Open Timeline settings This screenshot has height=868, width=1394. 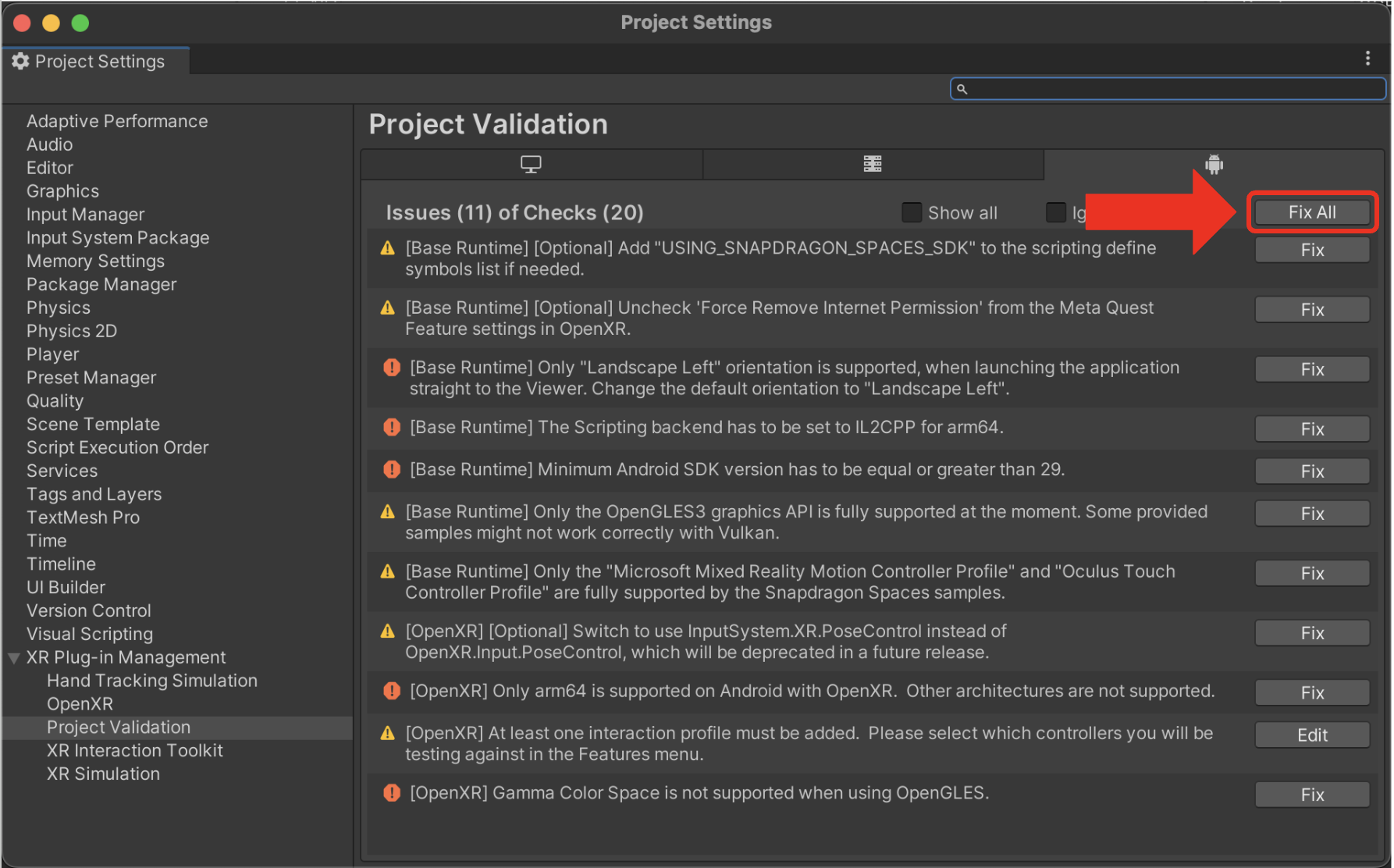pyautogui.click(x=61, y=564)
